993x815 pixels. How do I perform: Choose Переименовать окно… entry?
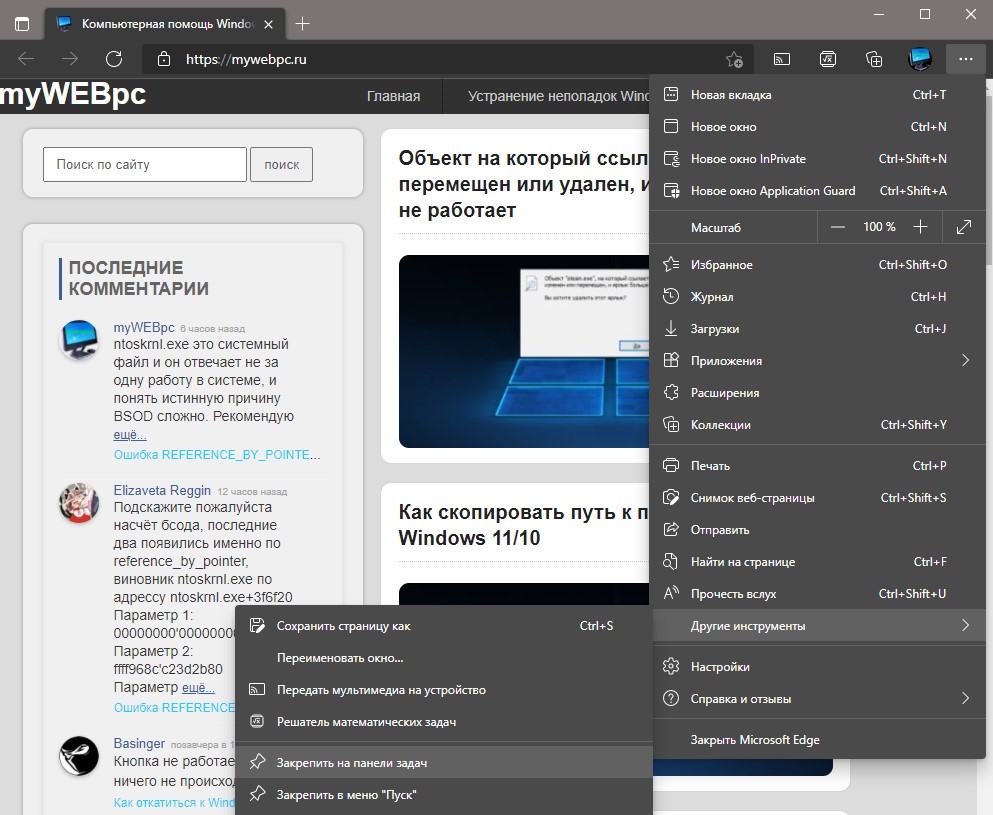443,658
